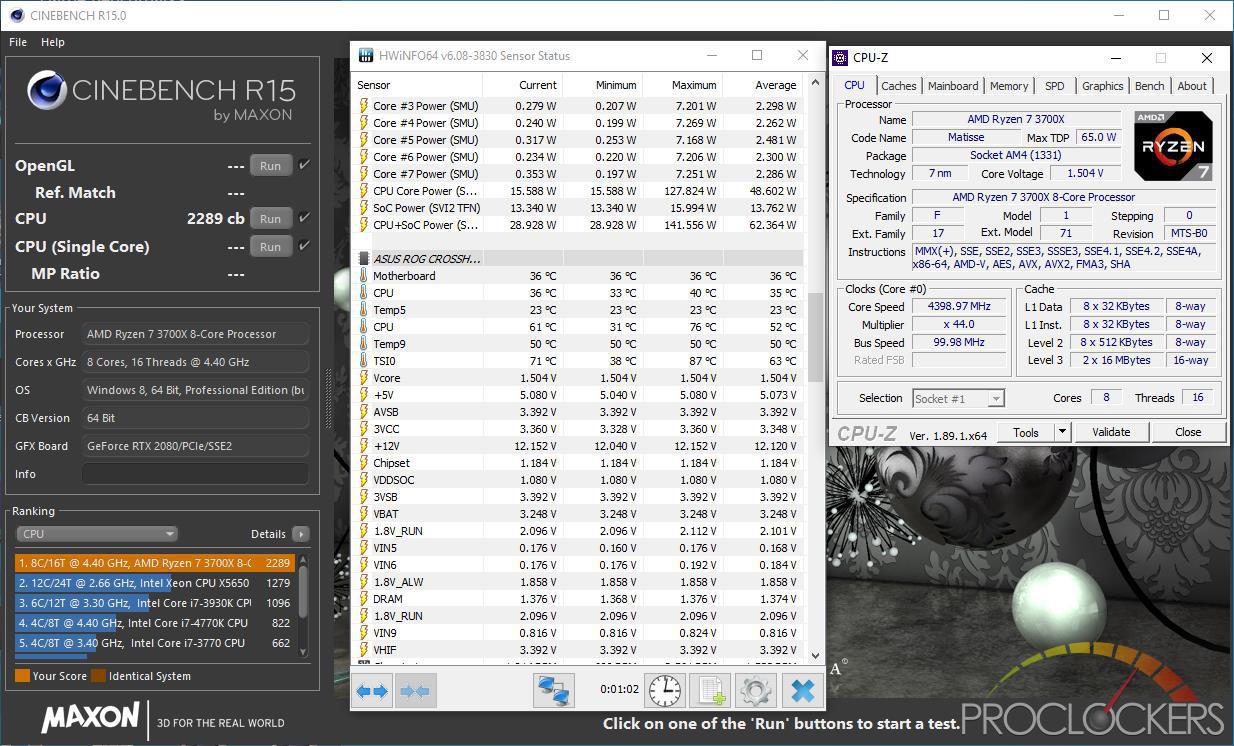Open the Selection Socket #1 dropdown in CPU-Z
Screen dimensions: 1234x746
(x=958, y=398)
